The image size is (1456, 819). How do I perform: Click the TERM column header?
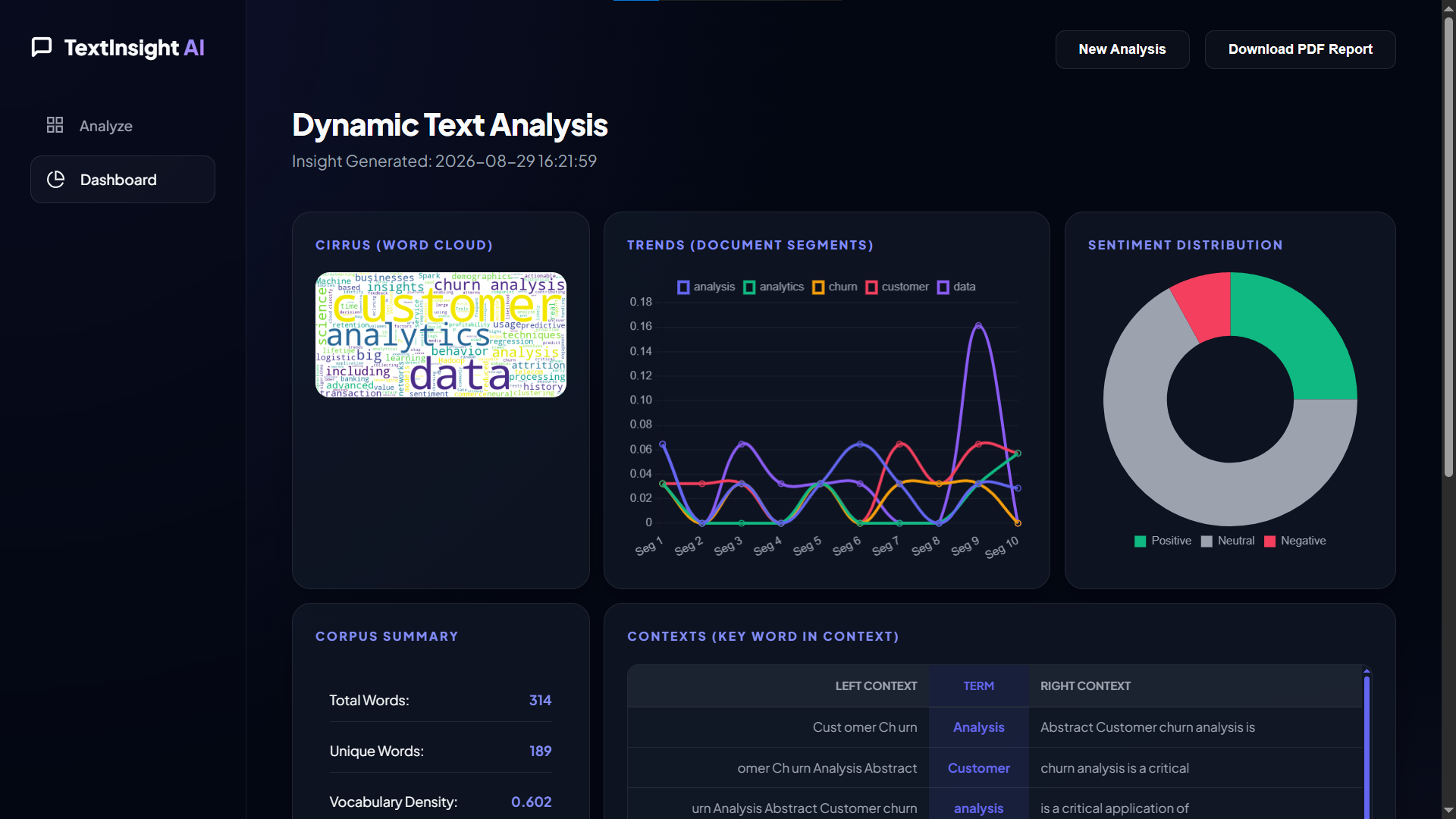tap(978, 686)
